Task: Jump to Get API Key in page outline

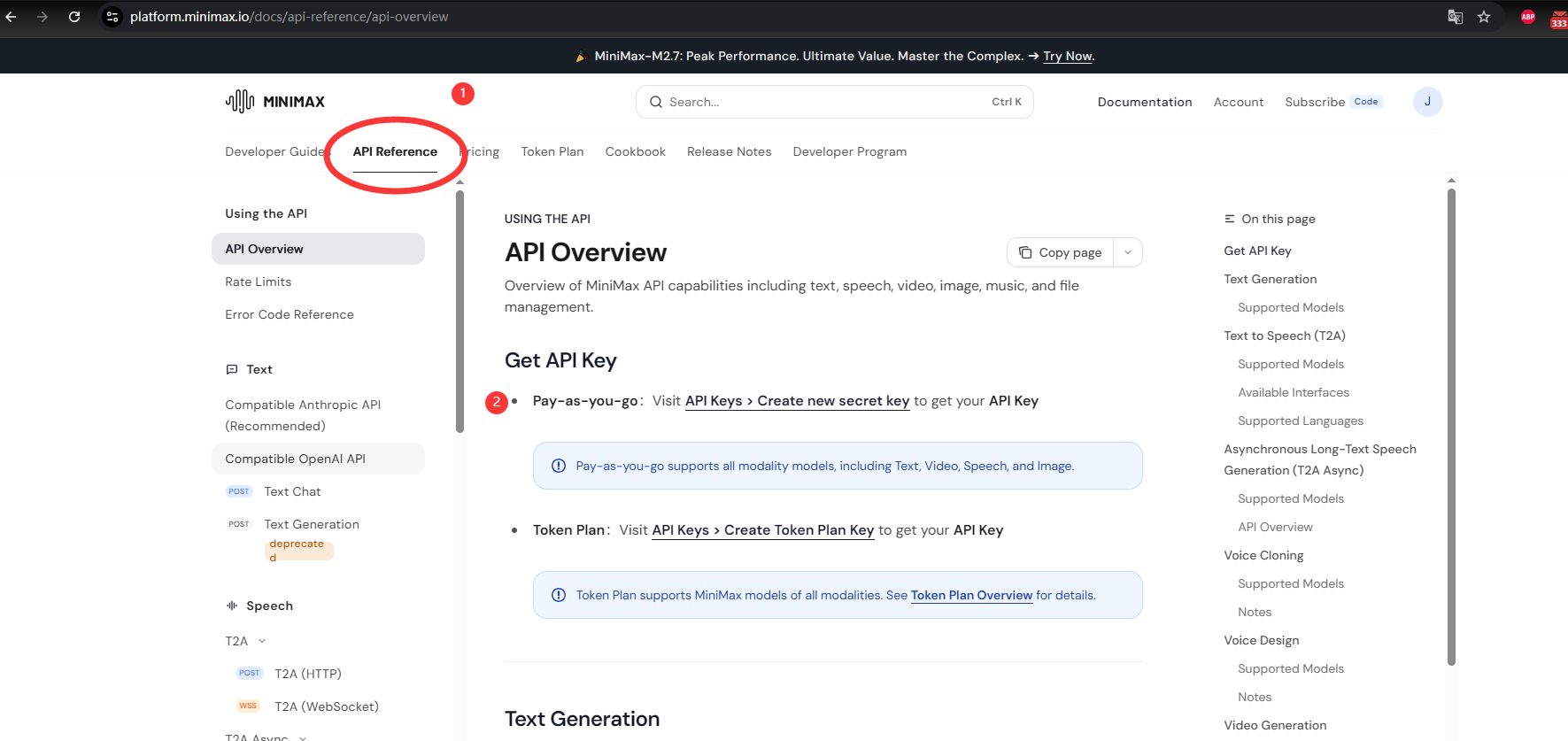Action: point(1257,251)
